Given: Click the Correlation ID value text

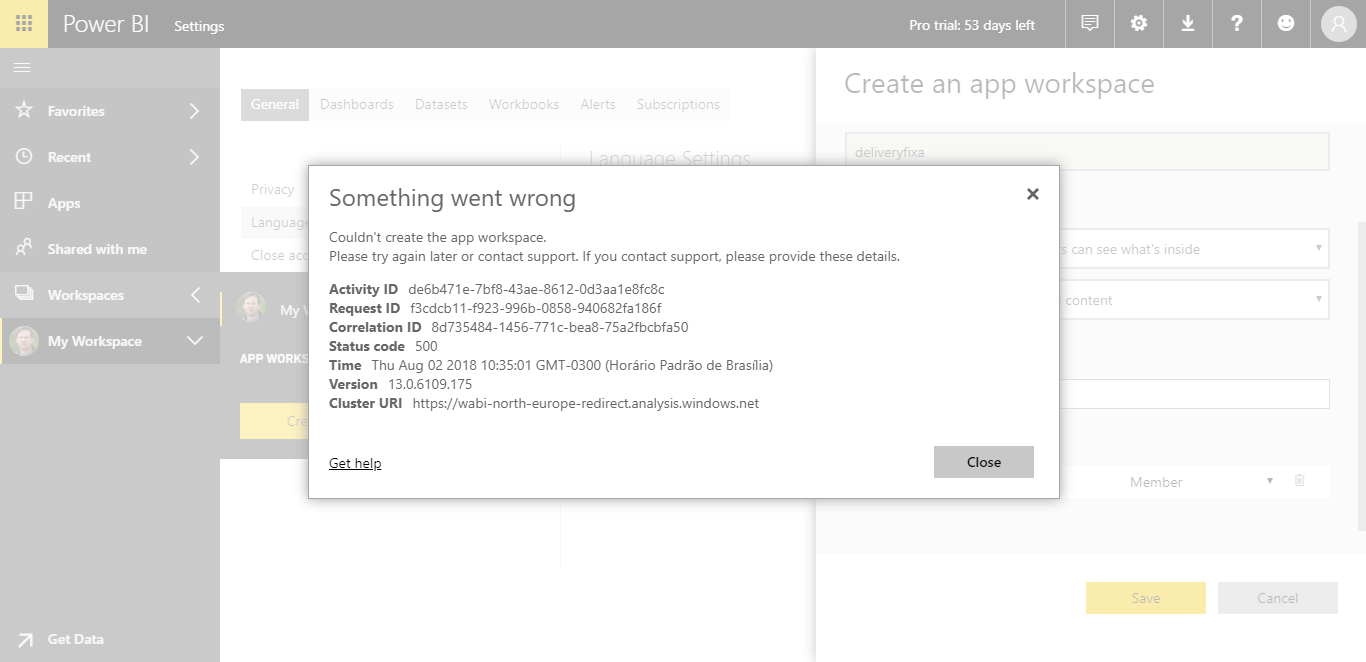Looking at the screenshot, I should (560, 327).
